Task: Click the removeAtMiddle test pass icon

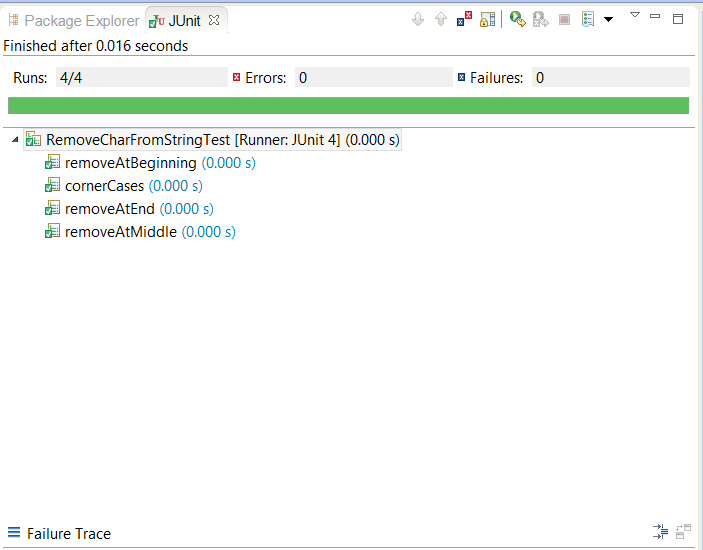Action: click(52, 231)
